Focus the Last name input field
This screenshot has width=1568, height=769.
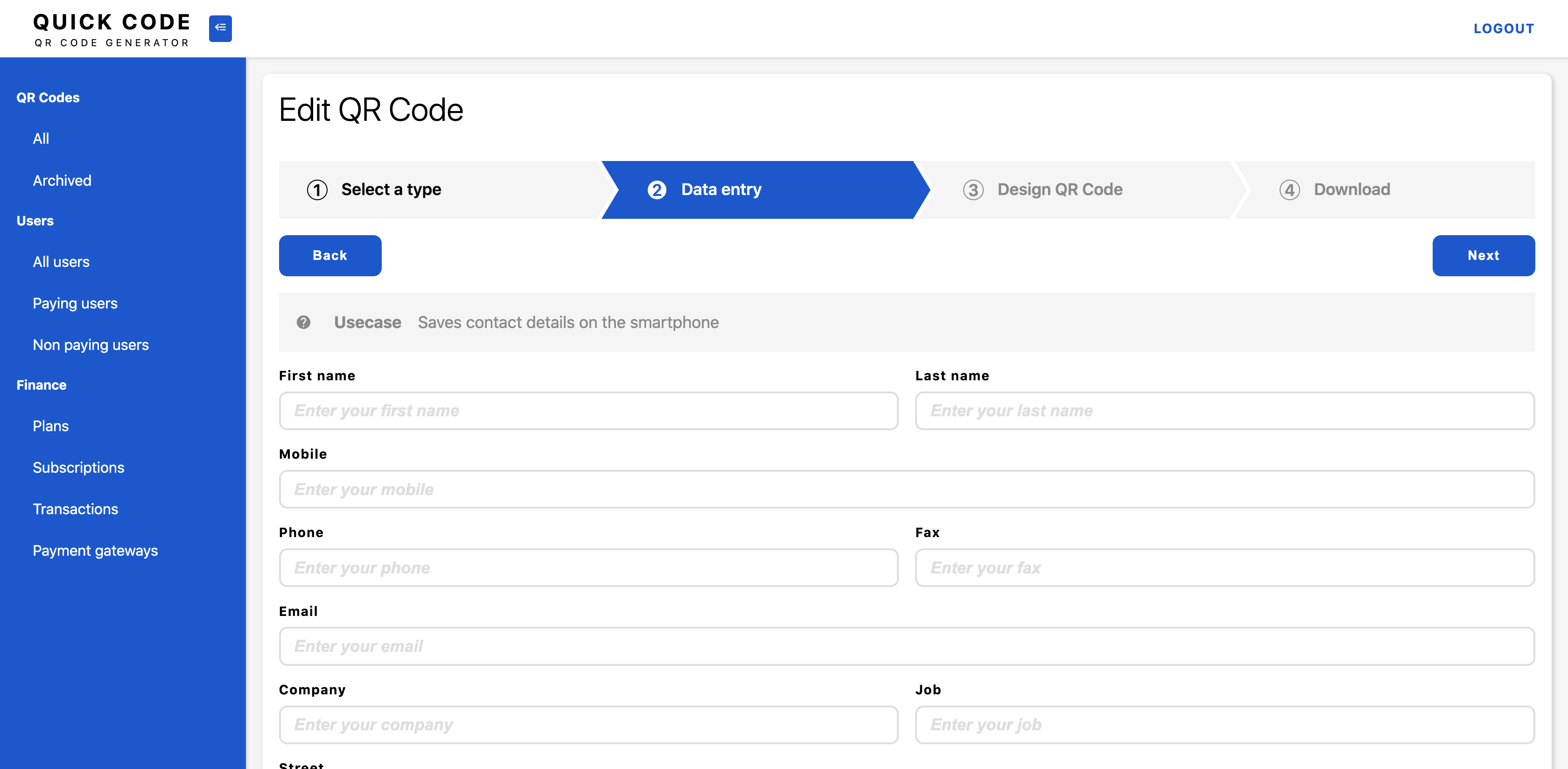(1225, 411)
